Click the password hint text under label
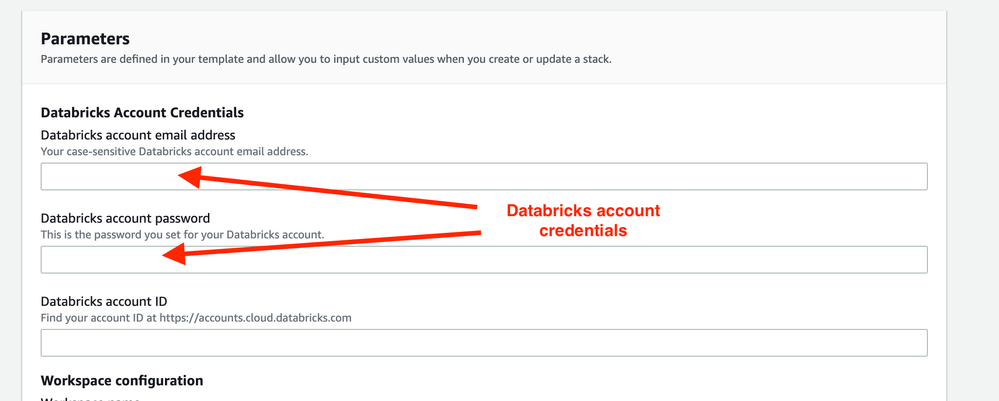This screenshot has width=999, height=401. 182,235
